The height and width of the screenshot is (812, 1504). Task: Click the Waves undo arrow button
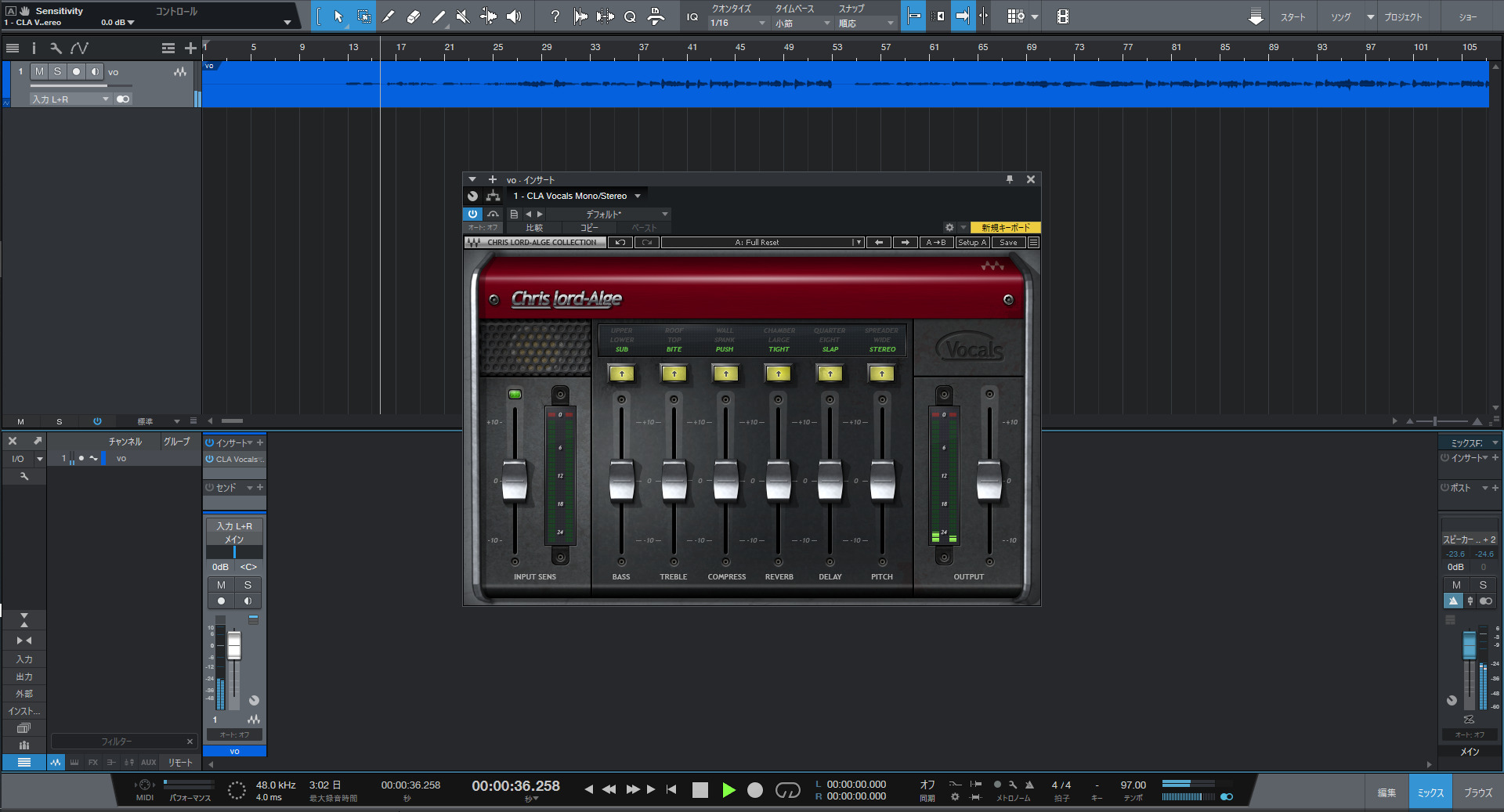pyautogui.click(x=620, y=243)
